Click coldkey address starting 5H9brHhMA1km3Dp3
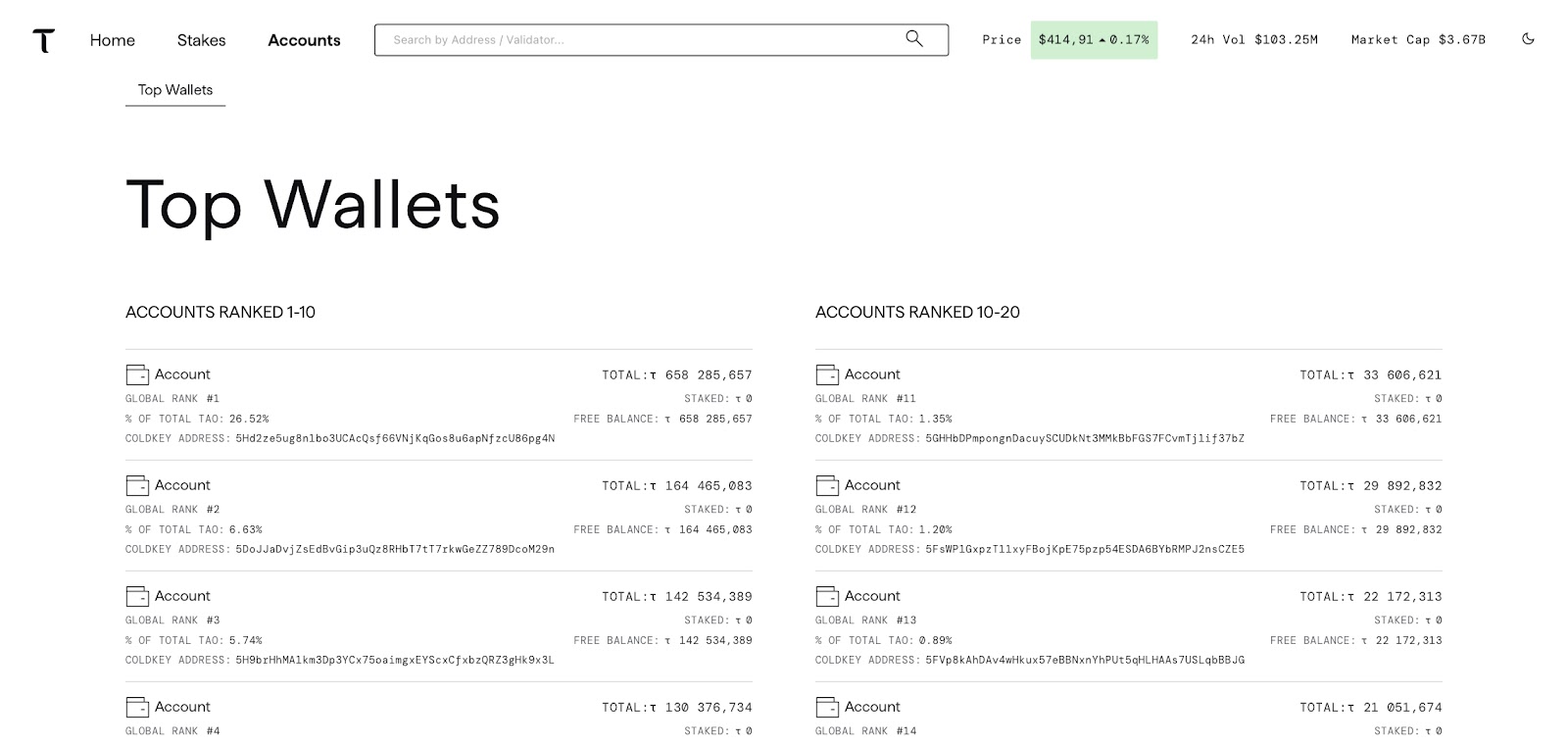This screenshot has width=1568, height=745. 395,660
